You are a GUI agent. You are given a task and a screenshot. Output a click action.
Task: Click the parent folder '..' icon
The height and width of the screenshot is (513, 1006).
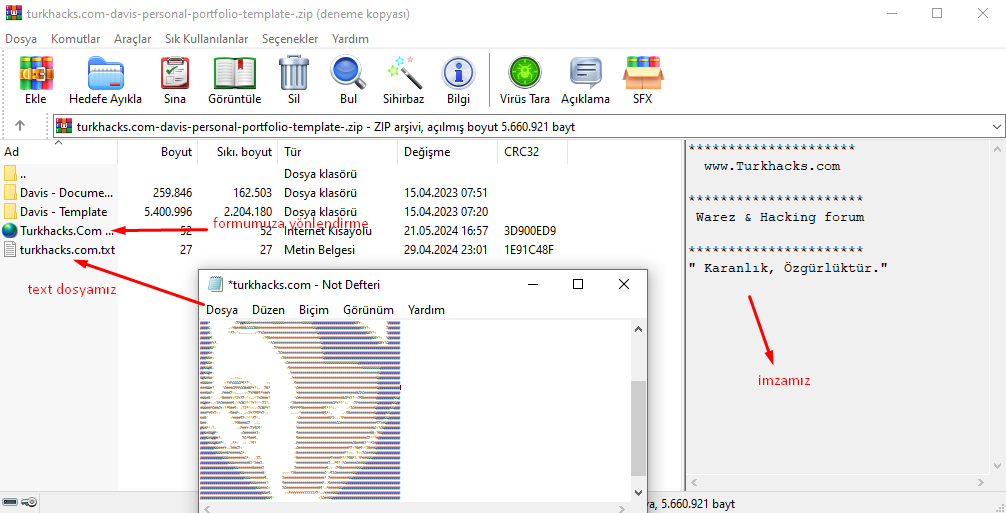point(10,174)
